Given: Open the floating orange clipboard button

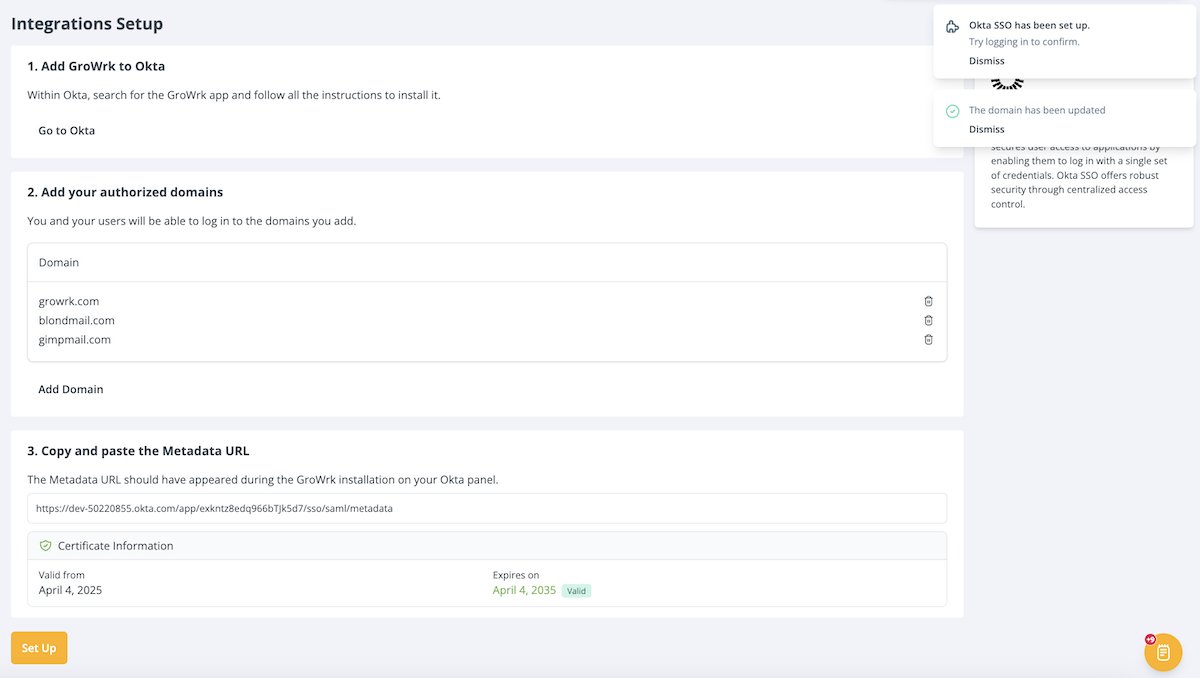Looking at the screenshot, I should (1163, 652).
